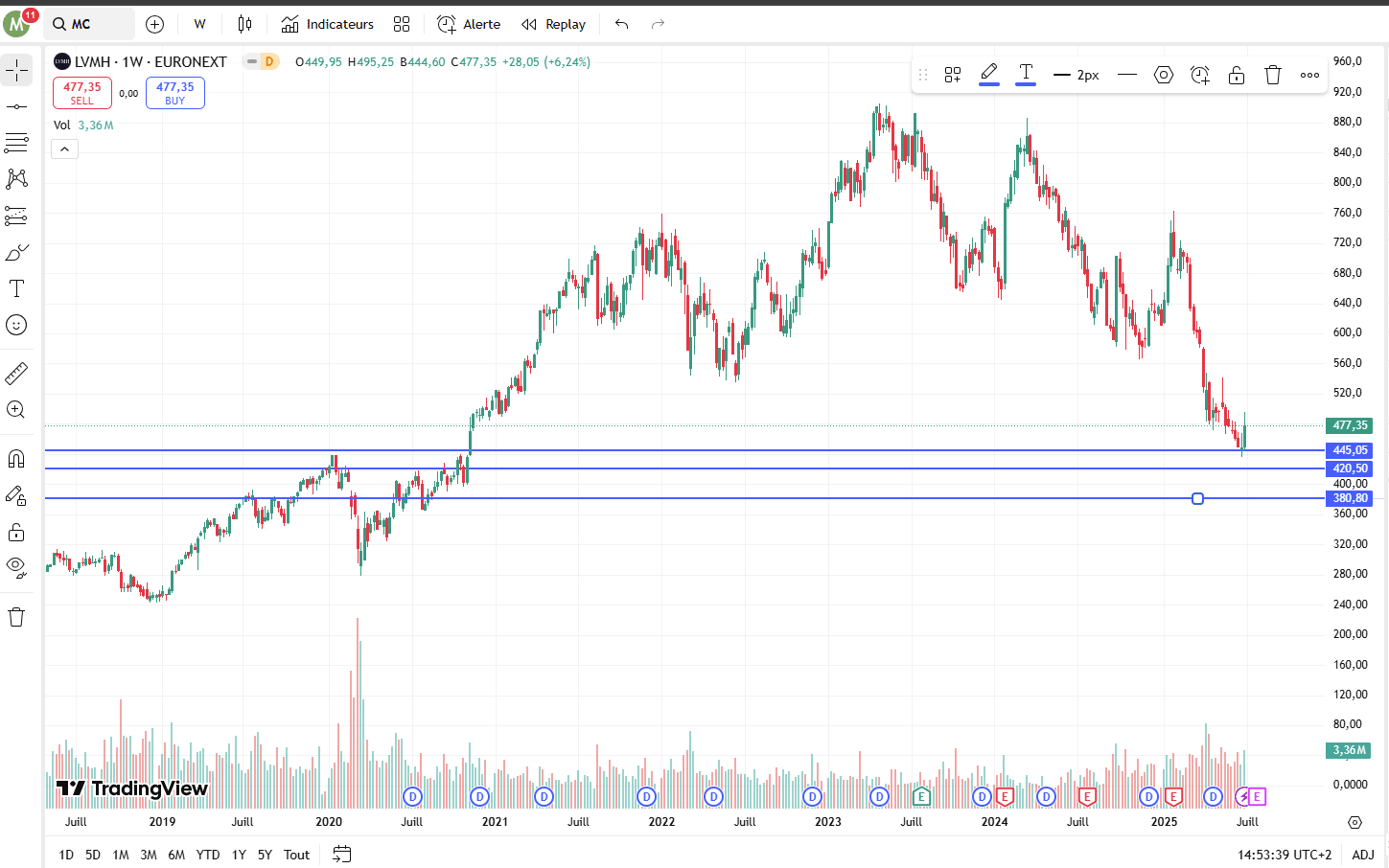Open candlestick chart style selector
Image resolution: width=1389 pixels, height=868 pixels.
[244, 24]
